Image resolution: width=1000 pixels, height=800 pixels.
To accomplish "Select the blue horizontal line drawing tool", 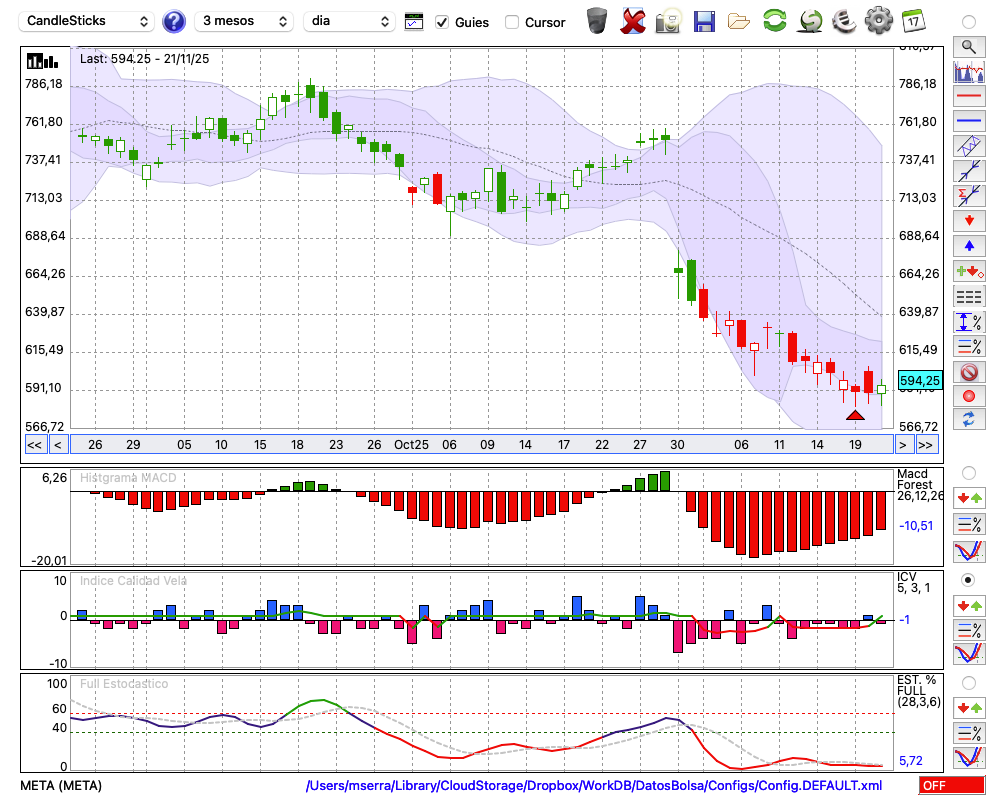I will tap(968, 121).
